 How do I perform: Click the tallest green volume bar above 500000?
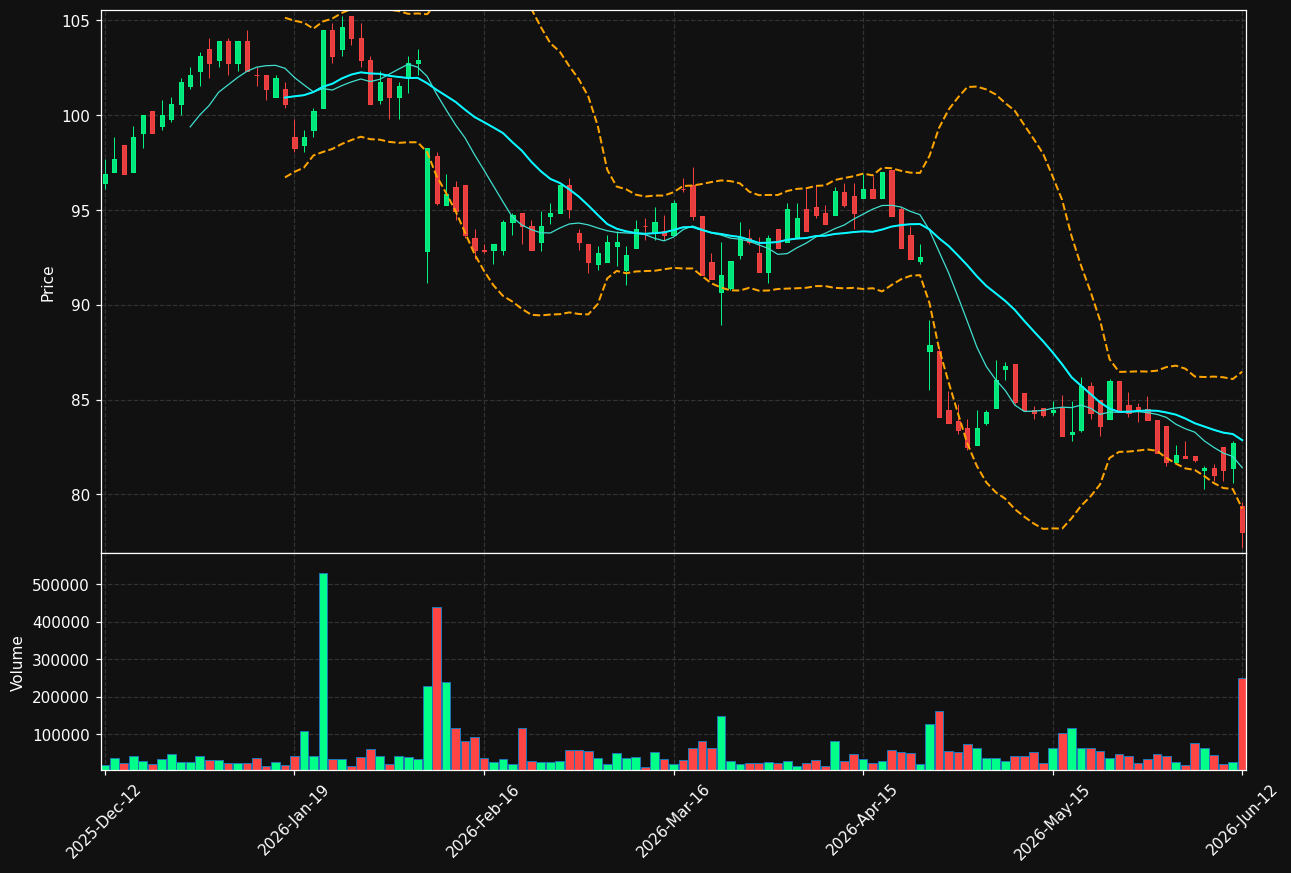click(323, 671)
